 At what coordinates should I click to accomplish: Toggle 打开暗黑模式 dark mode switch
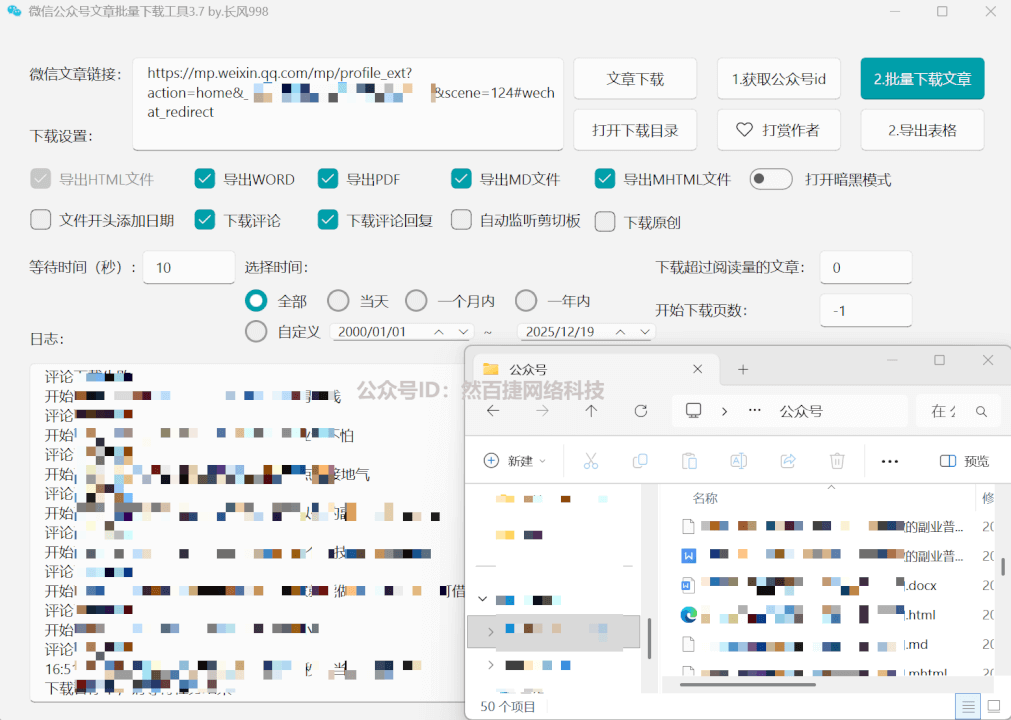pyautogui.click(x=769, y=178)
